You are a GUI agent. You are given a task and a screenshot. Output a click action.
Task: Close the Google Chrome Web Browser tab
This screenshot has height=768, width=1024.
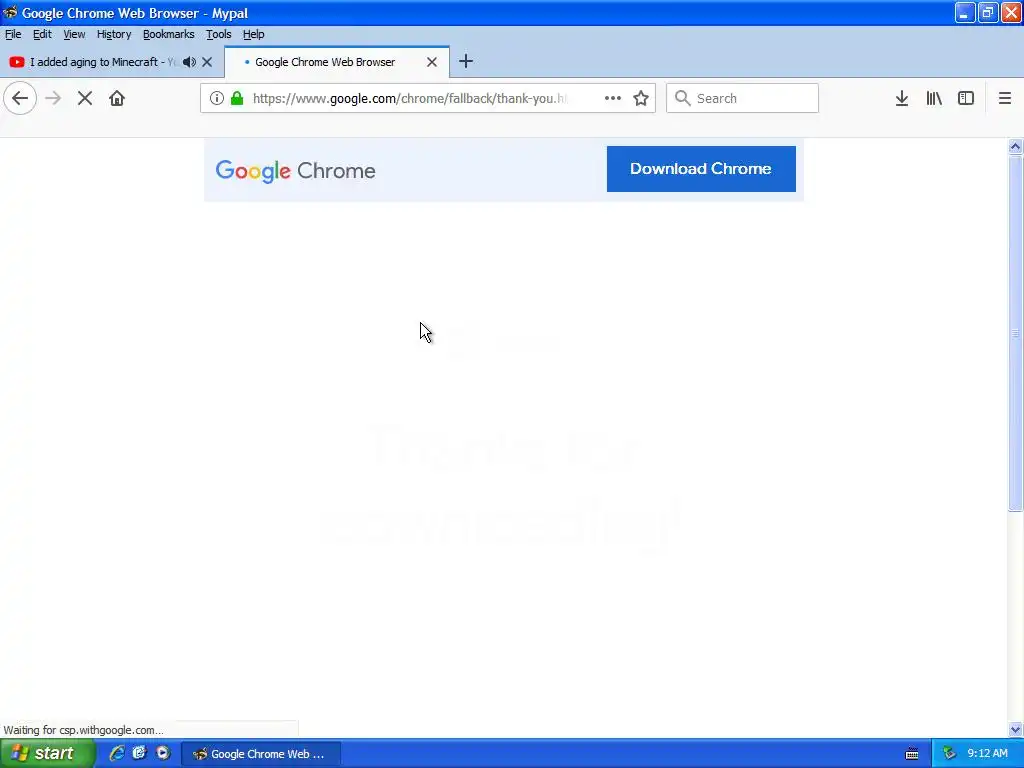432,62
